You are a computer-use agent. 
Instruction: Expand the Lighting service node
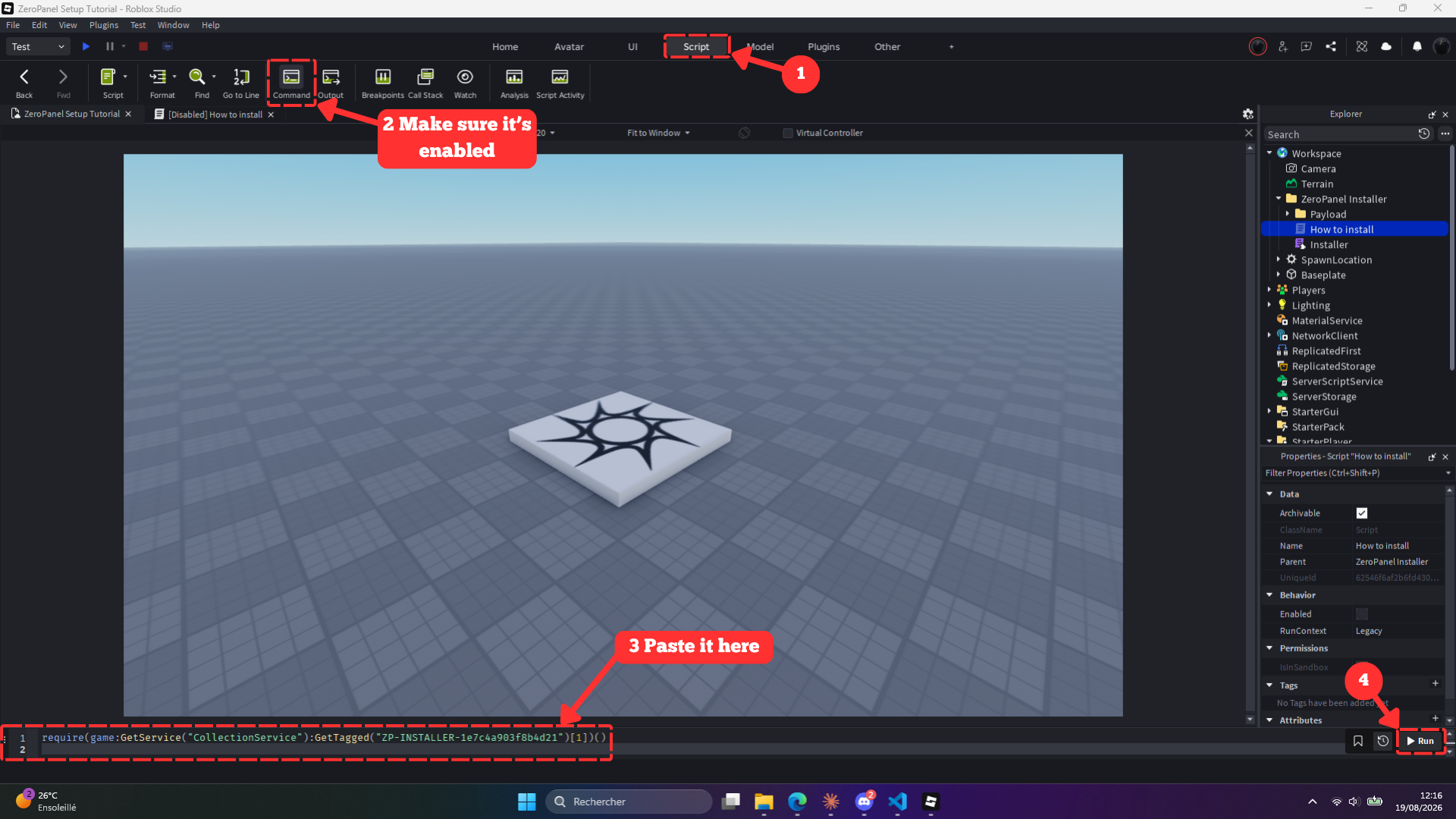[1269, 305]
